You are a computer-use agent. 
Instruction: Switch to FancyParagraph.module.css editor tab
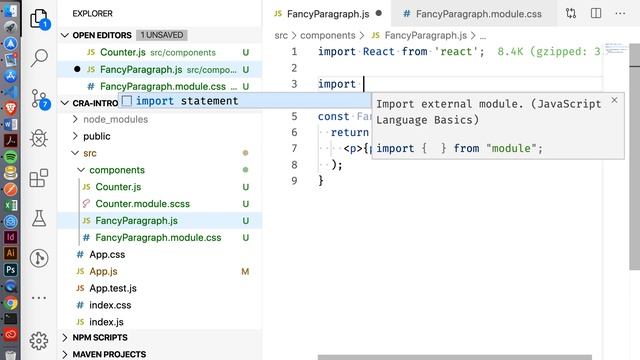point(473,14)
